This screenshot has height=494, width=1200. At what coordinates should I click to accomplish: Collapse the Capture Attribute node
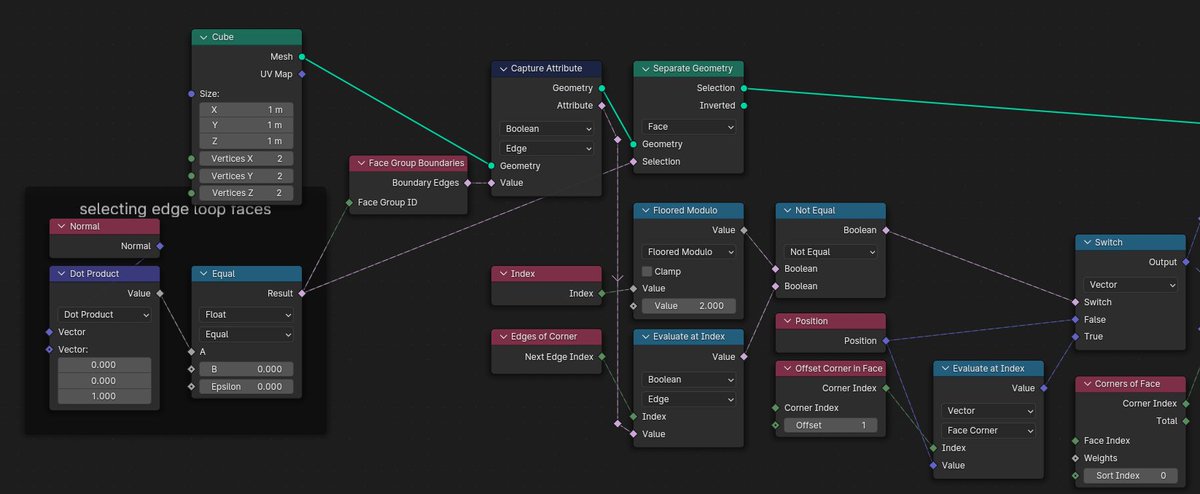pyautogui.click(x=502, y=69)
